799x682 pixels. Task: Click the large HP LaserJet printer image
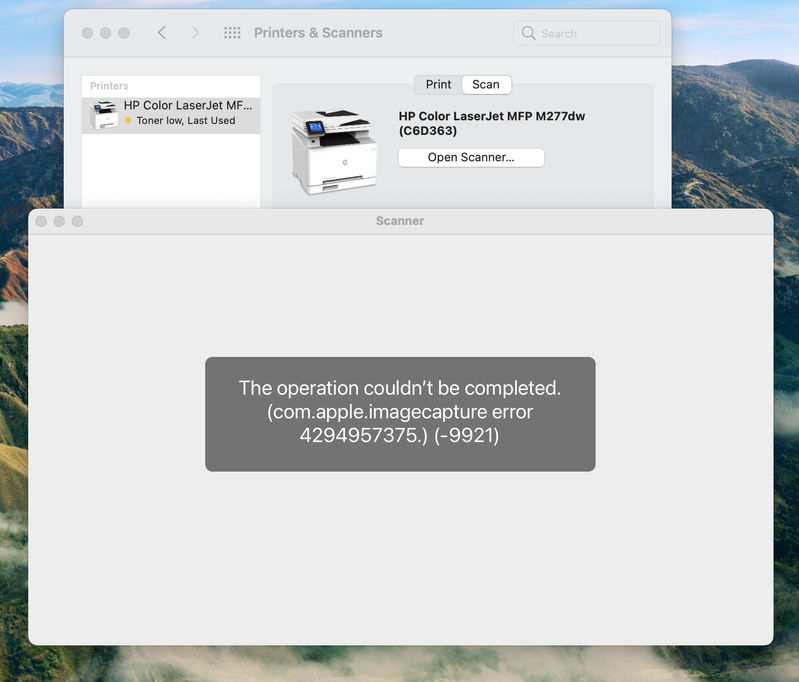tap(334, 151)
